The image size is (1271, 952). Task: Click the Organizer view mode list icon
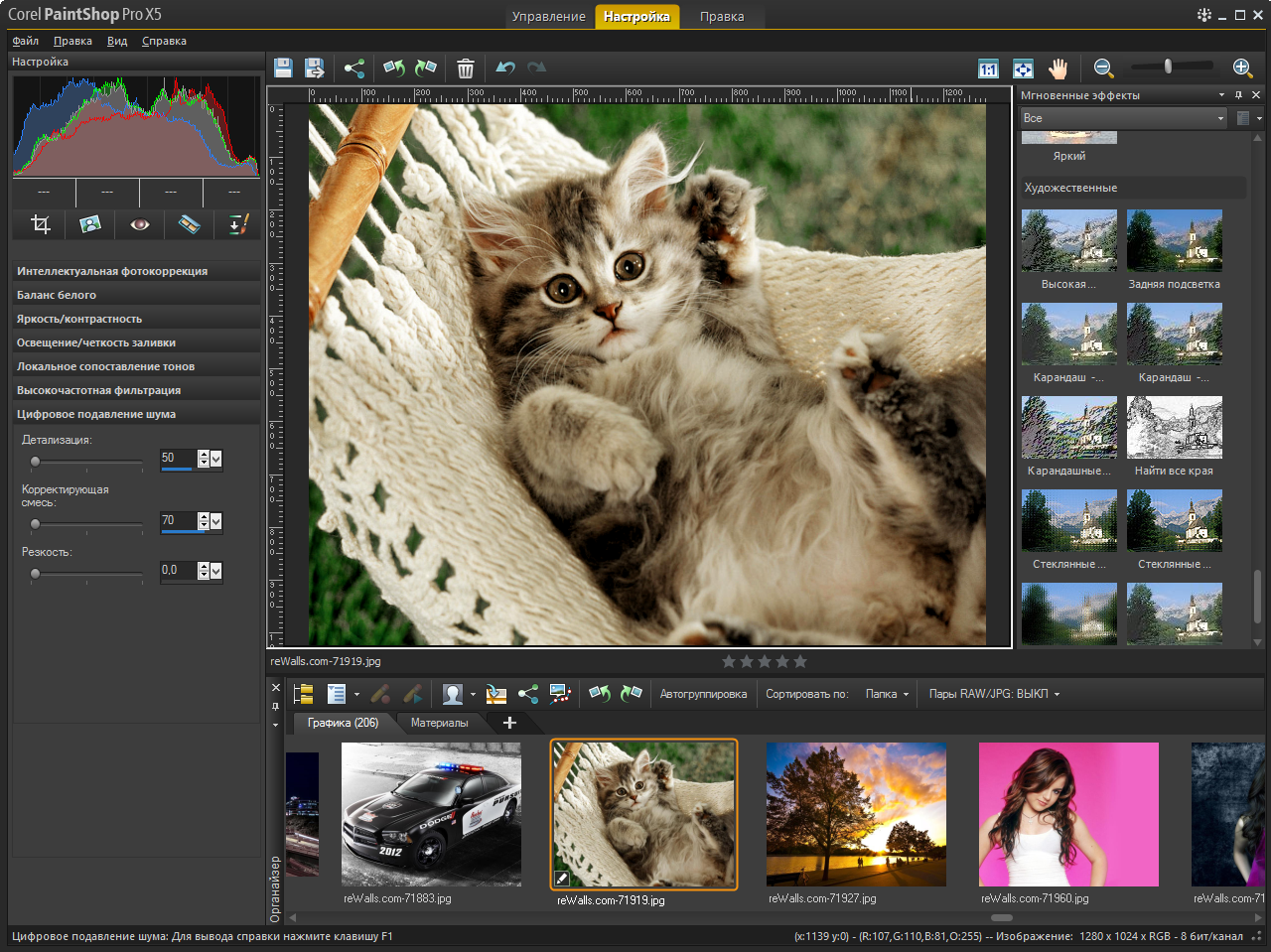336,694
